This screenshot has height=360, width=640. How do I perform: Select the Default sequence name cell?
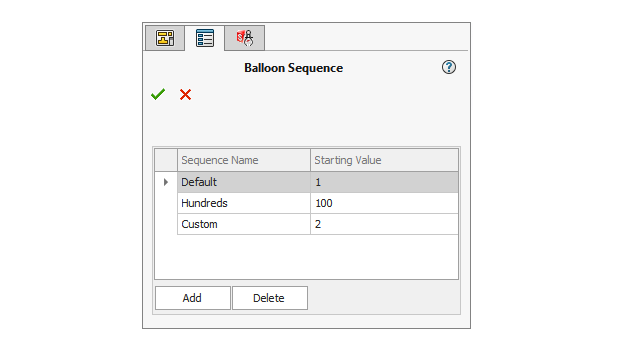[x=244, y=182]
